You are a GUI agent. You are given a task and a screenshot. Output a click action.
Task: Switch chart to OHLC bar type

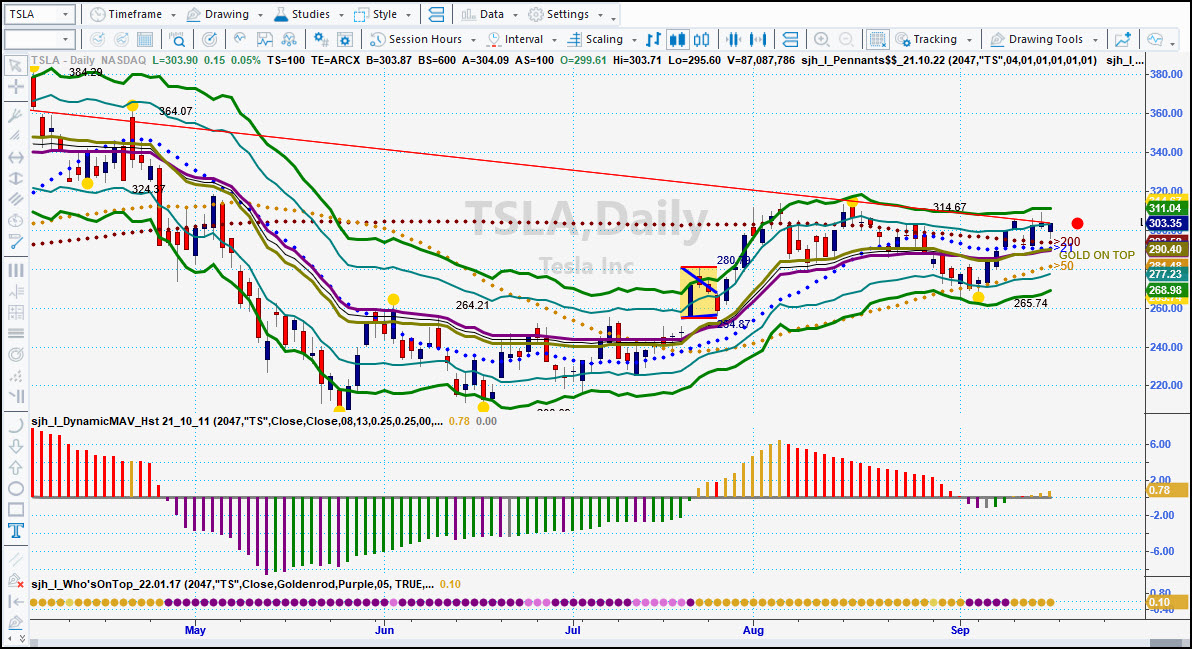[x=653, y=40]
